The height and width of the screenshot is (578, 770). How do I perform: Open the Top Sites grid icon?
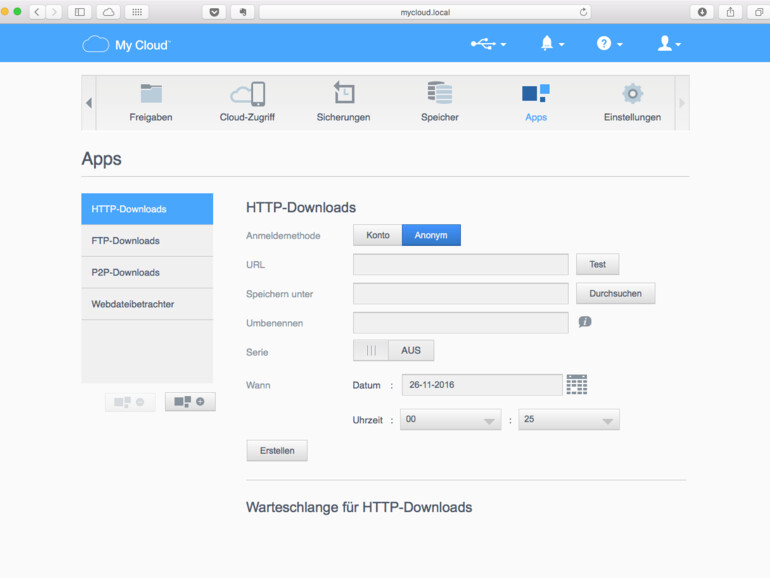[x=137, y=12]
